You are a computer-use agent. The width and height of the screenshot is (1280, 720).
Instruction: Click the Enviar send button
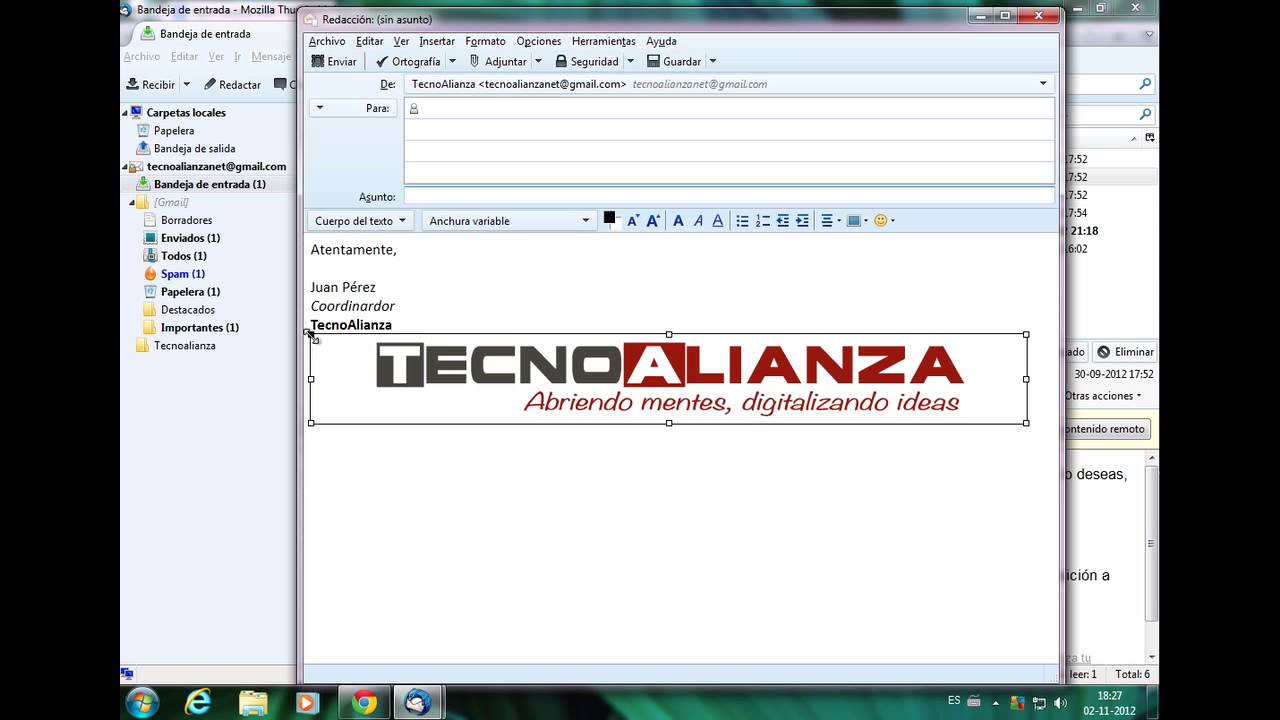coord(334,61)
